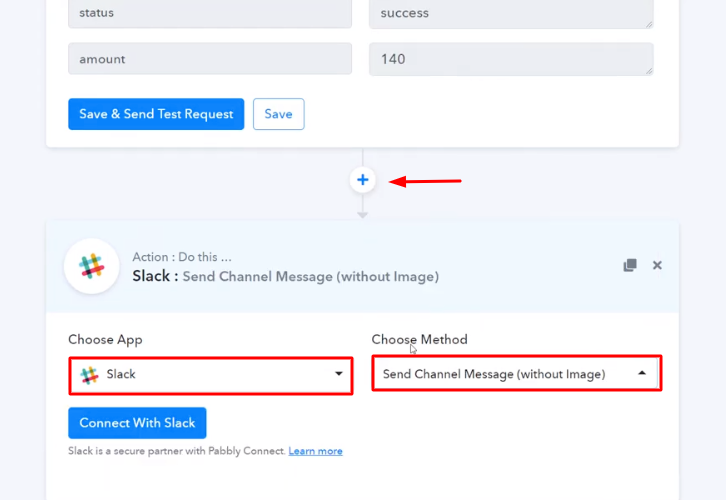Click the outlined Save button
The width and height of the screenshot is (726, 500).
point(278,114)
